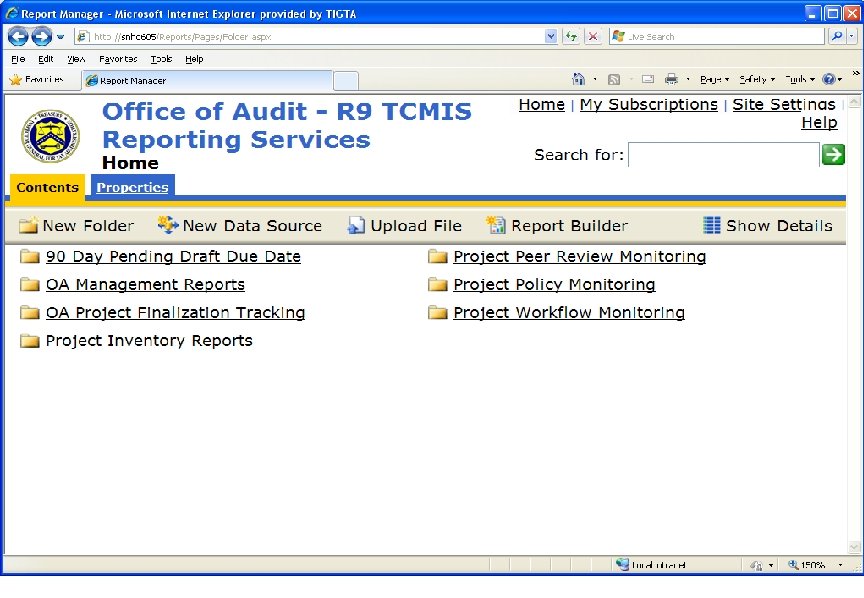Click the Search for text field
Screen dimensions: 864x598
point(723,154)
